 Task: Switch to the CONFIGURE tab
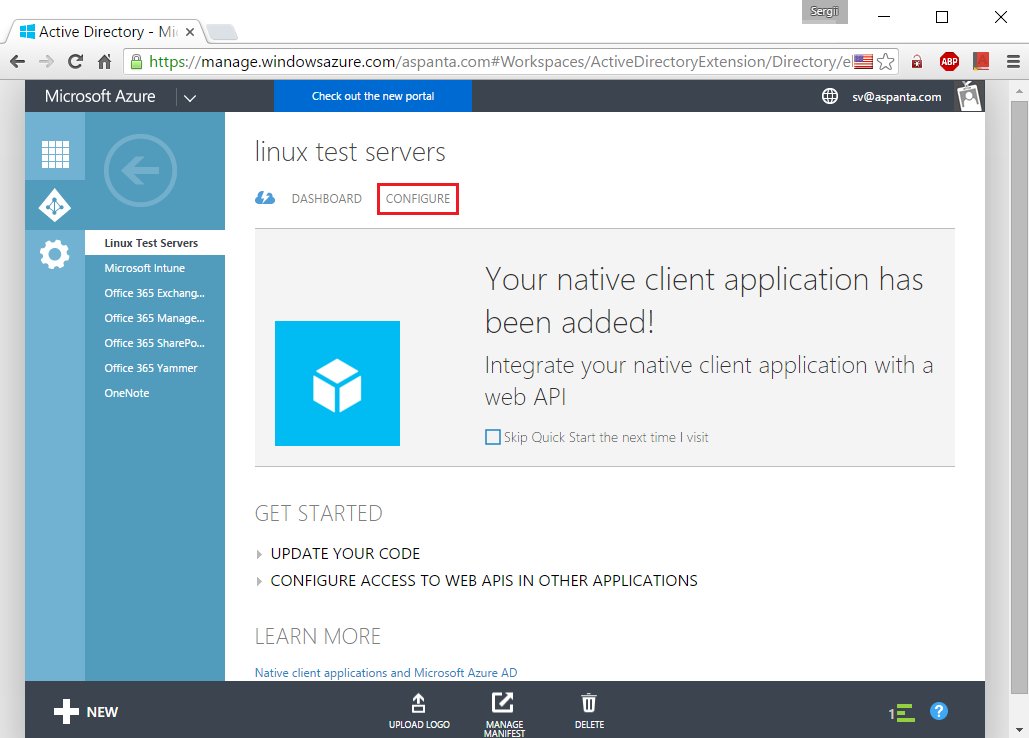[417, 198]
